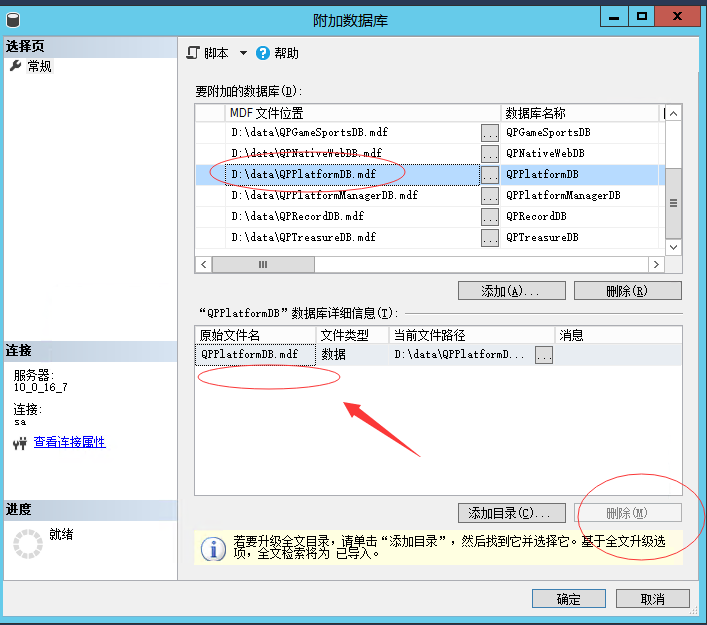This screenshot has height=625, width=707.
Task: Select QPPlatformDB.mdf in details grid
Action: tap(255, 354)
